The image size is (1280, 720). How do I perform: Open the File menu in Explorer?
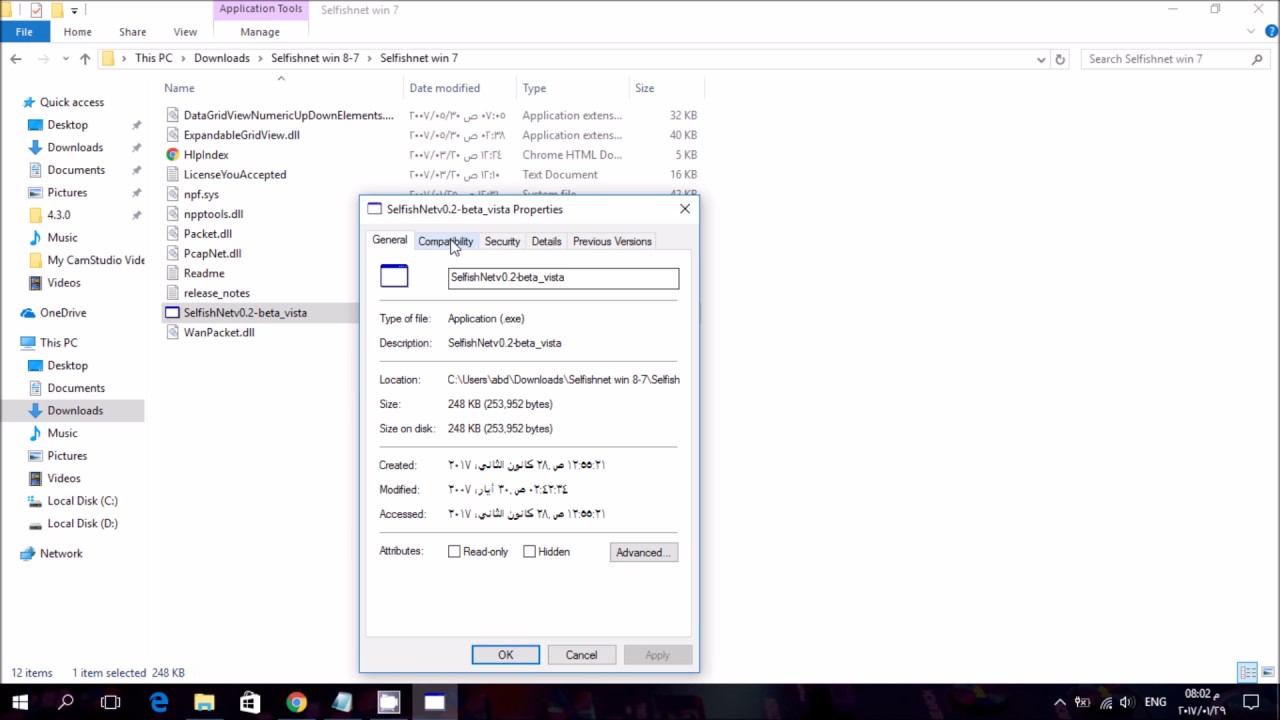(x=24, y=32)
